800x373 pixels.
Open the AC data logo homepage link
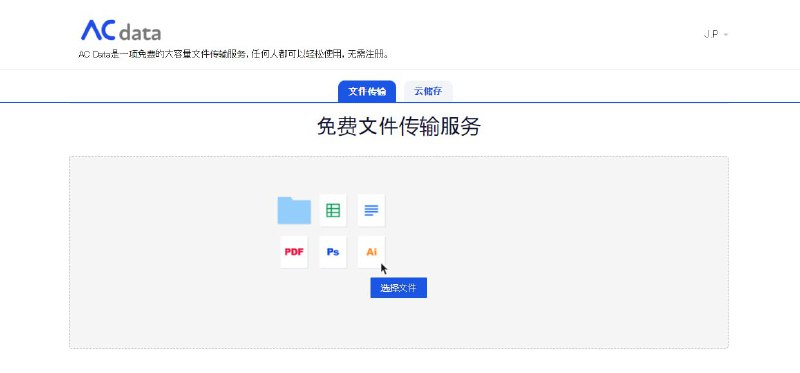(x=121, y=31)
